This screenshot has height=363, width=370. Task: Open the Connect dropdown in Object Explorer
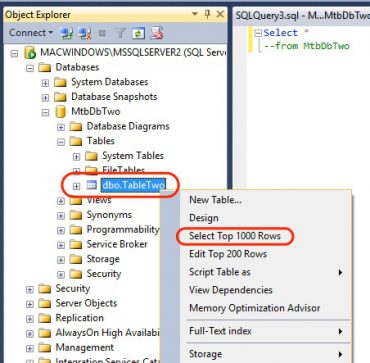31,33
